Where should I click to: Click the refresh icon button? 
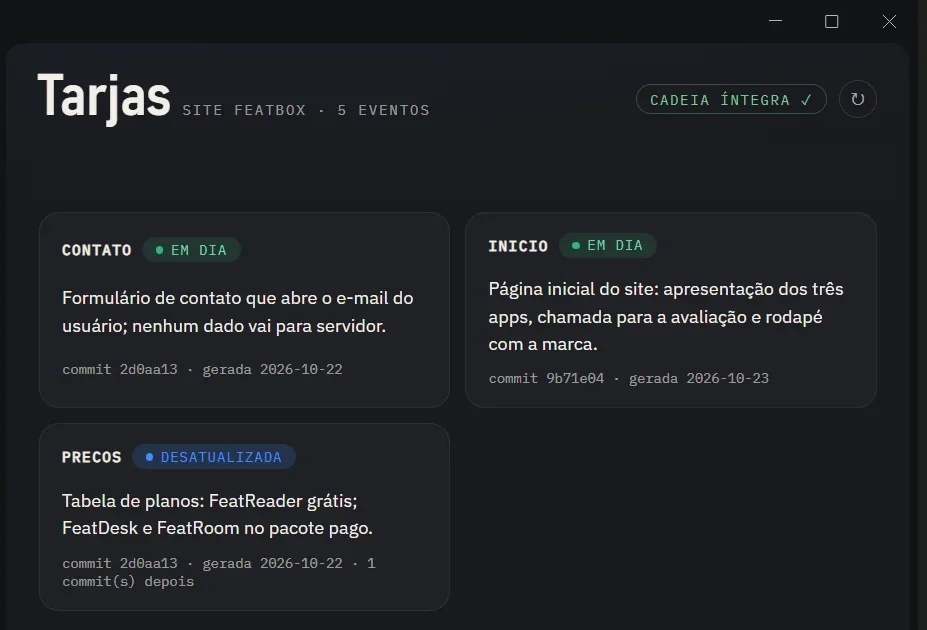point(857,99)
